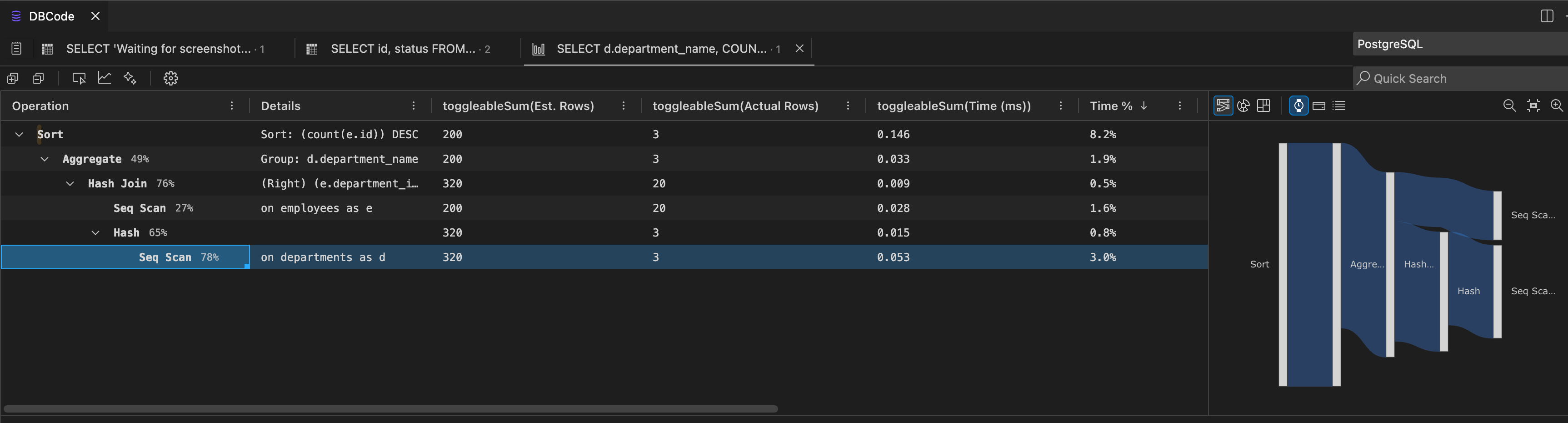The image size is (1568, 423).
Task: Click the Time % column header
Action: tap(1111, 106)
